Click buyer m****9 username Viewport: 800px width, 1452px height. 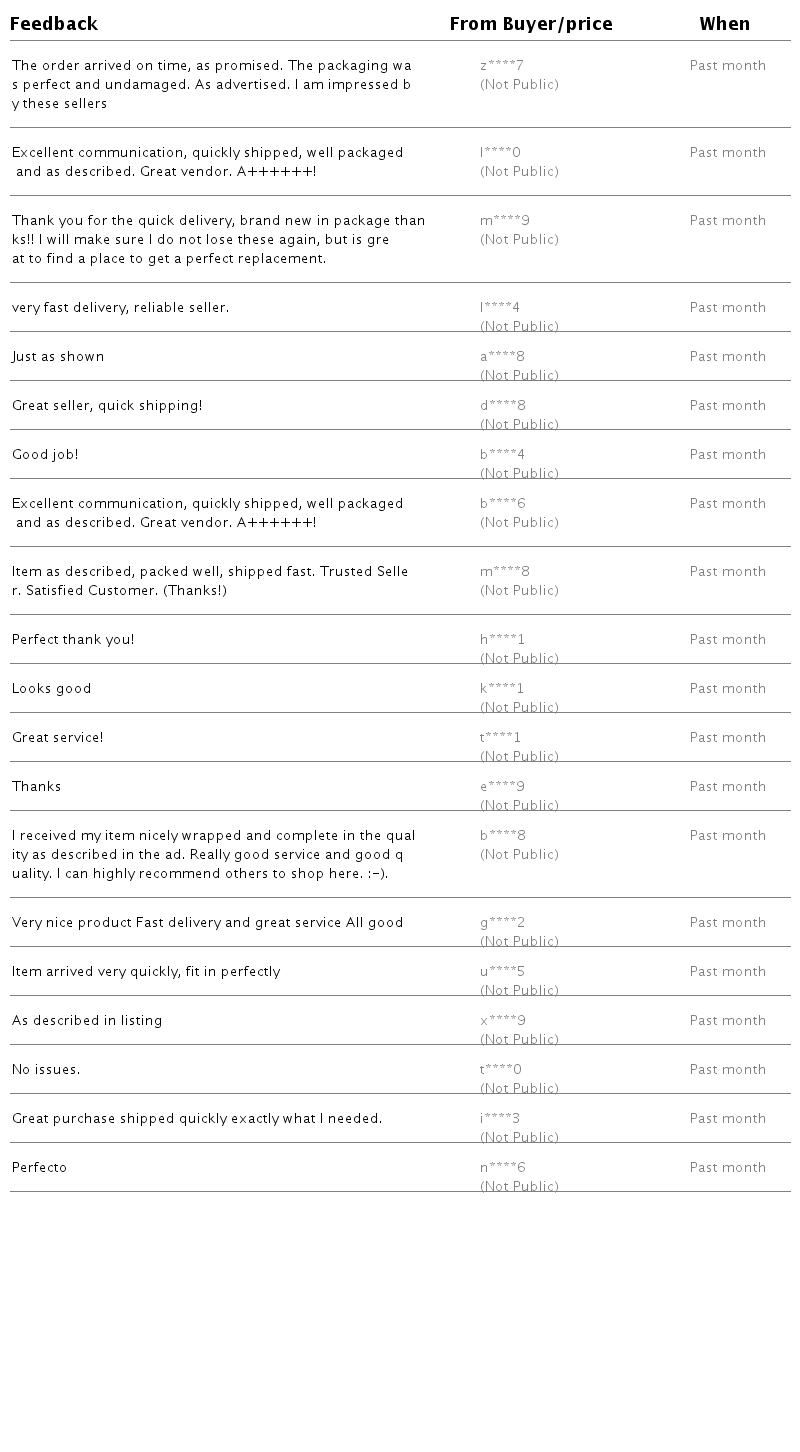point(505,221)
